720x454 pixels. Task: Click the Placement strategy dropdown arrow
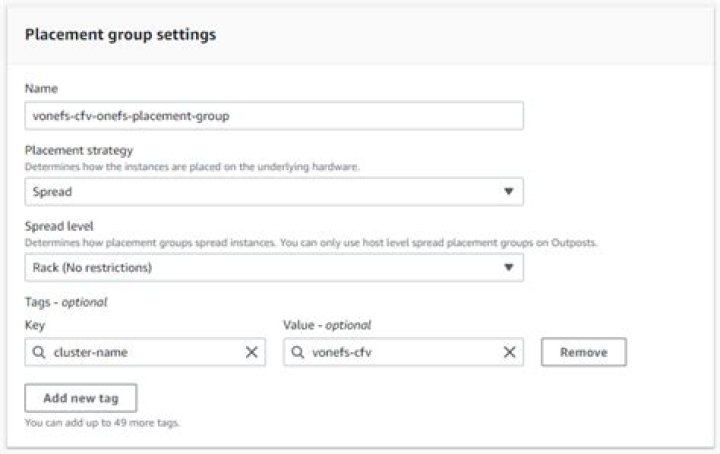tap(508, 191)
